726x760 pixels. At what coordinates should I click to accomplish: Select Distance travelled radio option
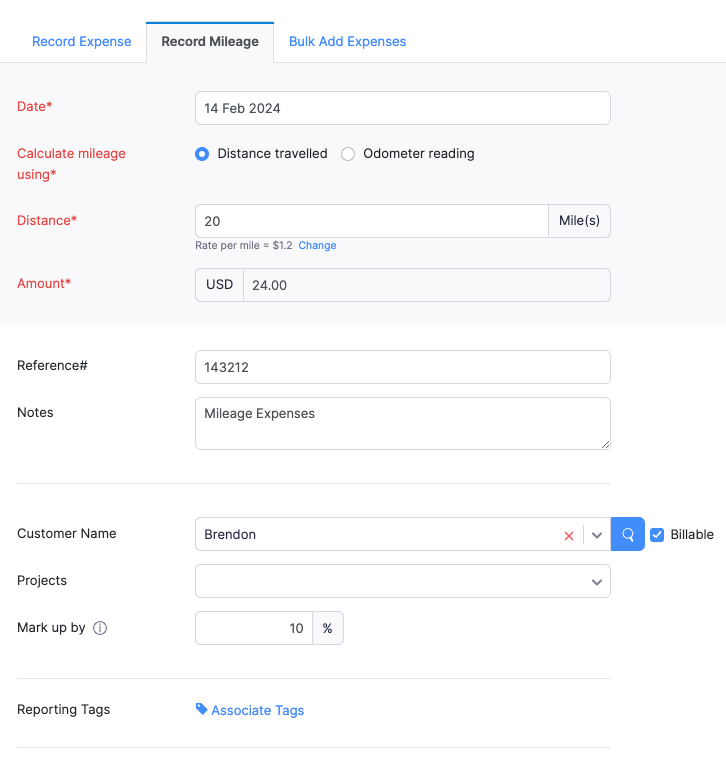(x=202, y=154)
